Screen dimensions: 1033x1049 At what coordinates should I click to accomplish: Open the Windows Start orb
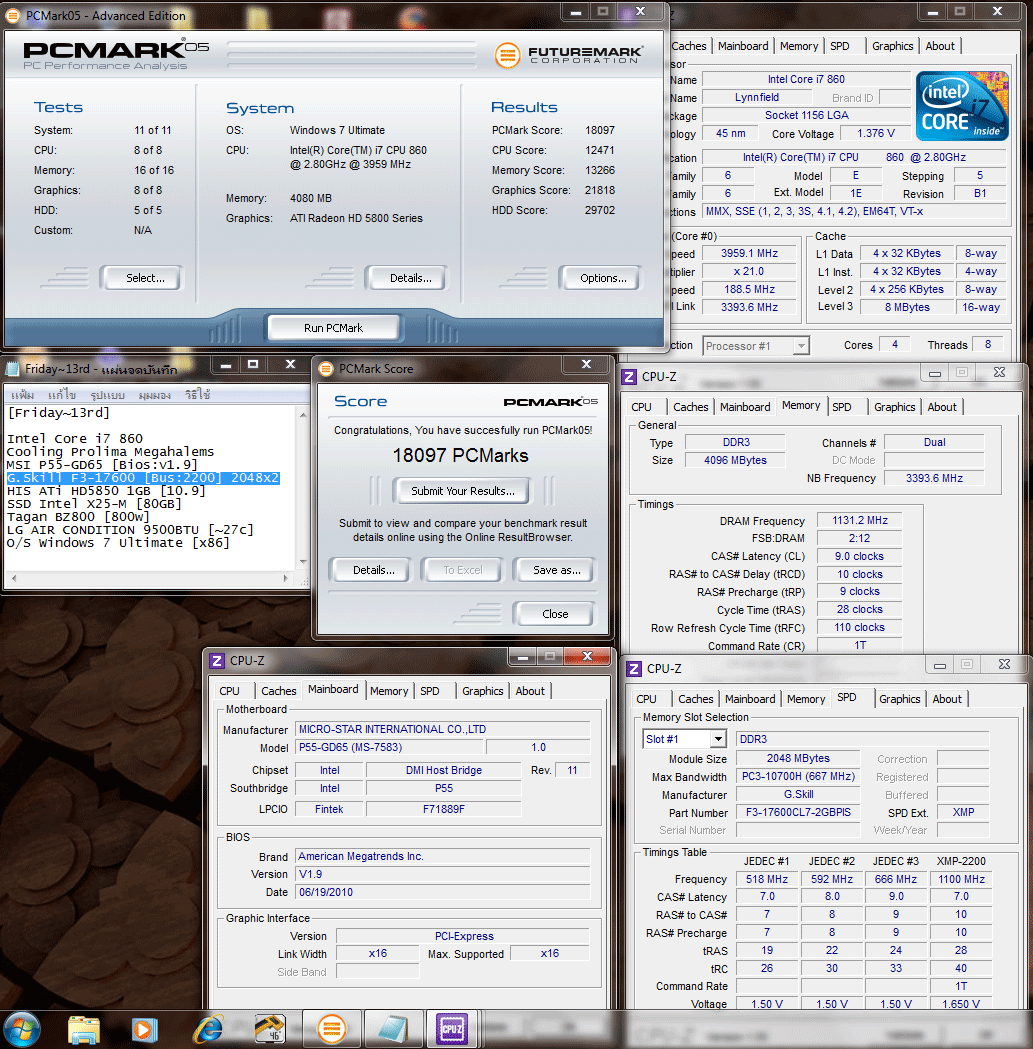[22, 1030]
